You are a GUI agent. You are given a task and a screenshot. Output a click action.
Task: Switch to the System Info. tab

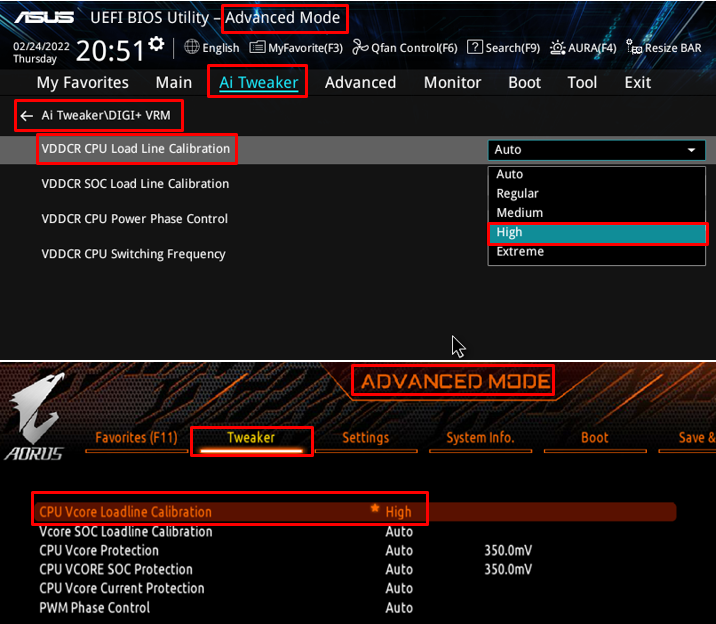(x=480, y=438)
